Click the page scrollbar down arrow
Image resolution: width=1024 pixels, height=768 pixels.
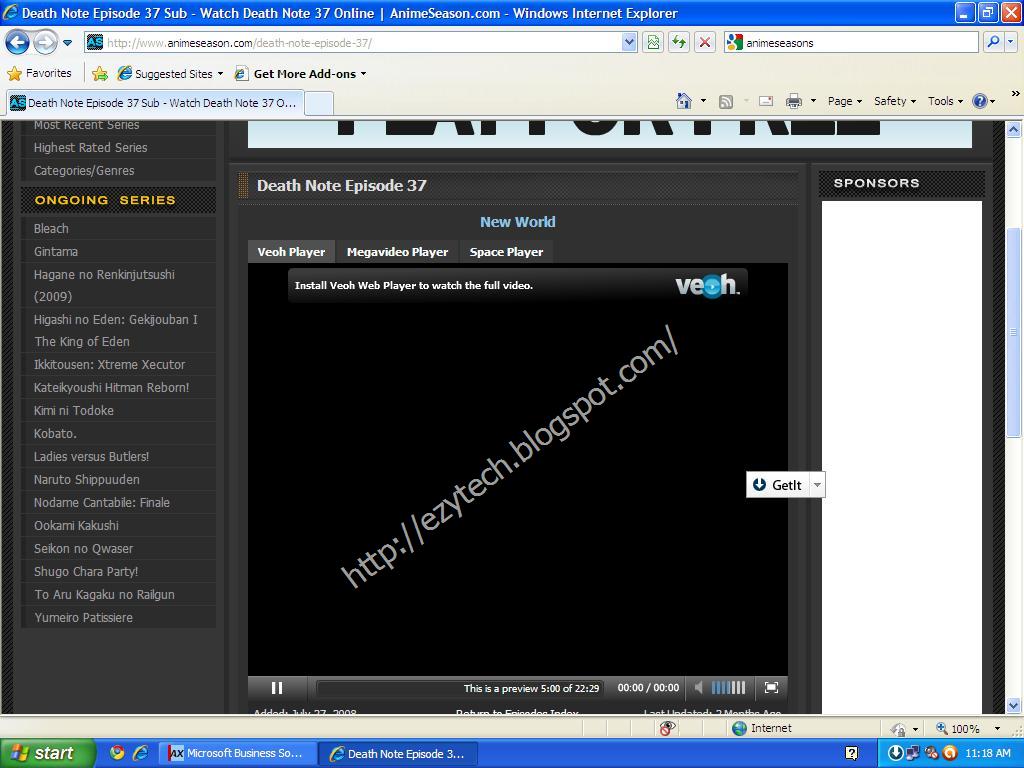(1014, 705)
